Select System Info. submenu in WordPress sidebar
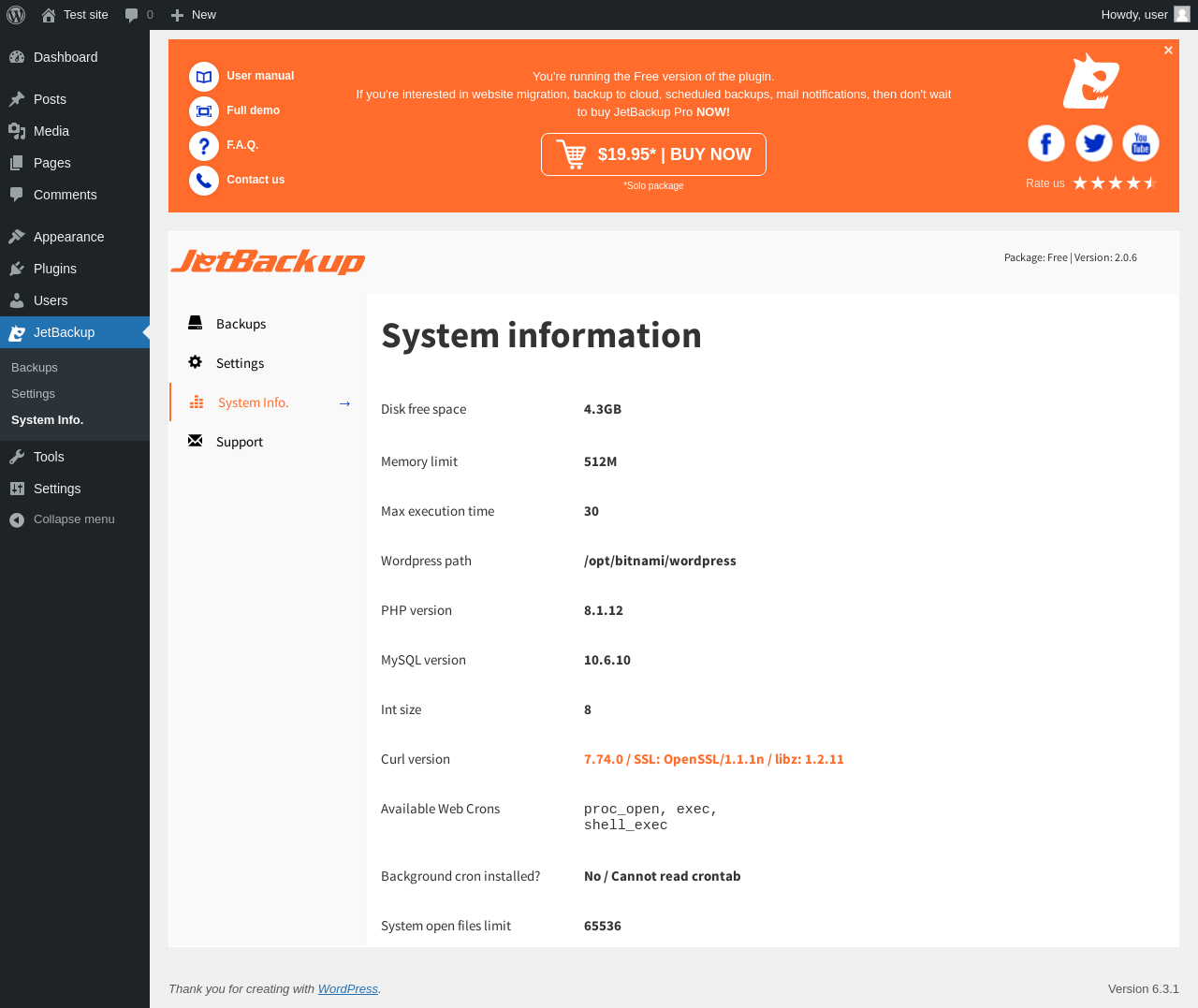The width and height of the screenshot is (1198, 1008). click(48, 420)
